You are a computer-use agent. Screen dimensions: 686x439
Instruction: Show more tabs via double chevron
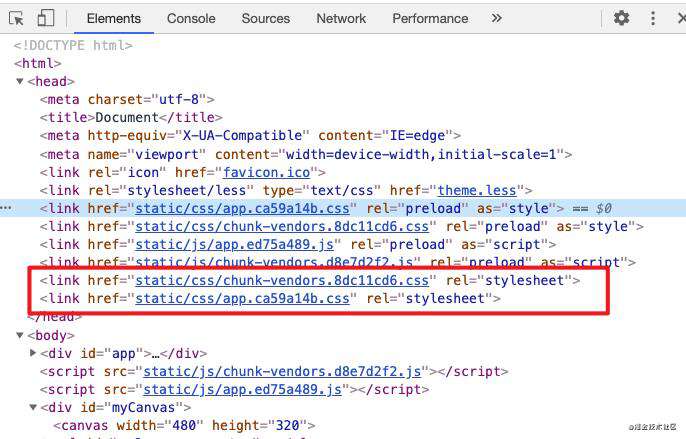(496, 18)
